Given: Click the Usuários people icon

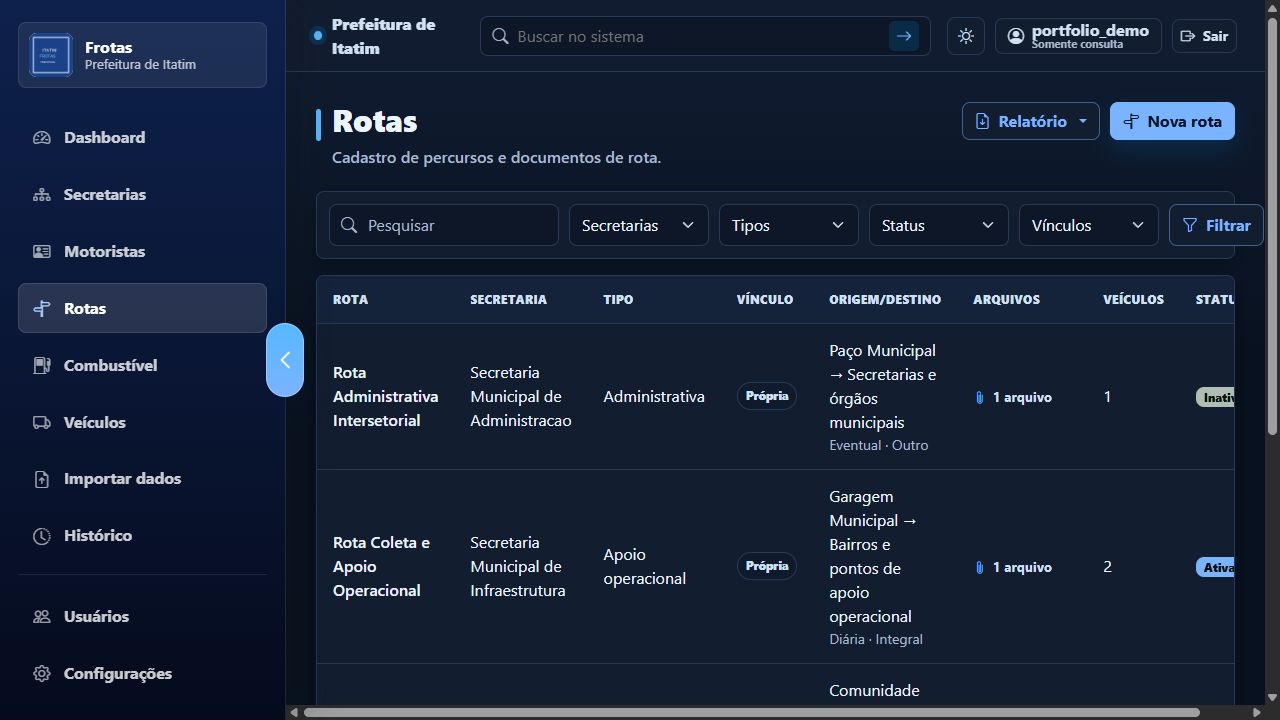Looking at the screenshot, I should pyautogui.click(x=42, y=617).
